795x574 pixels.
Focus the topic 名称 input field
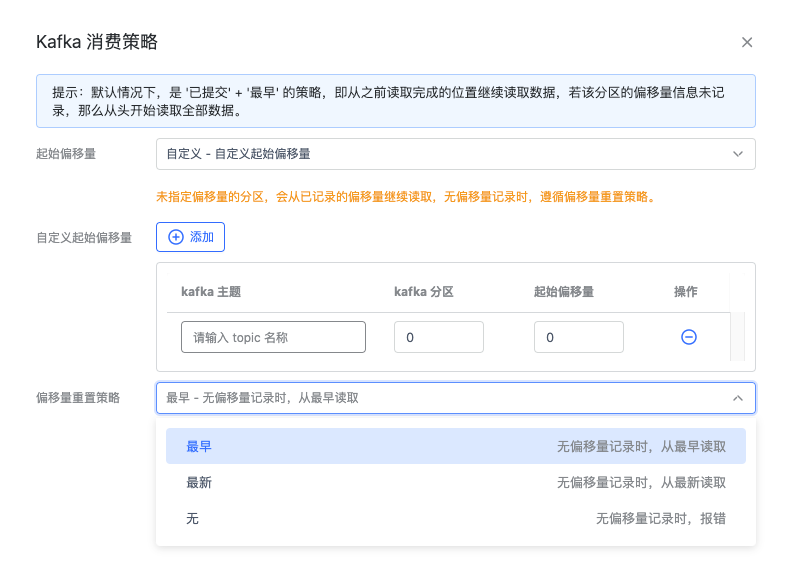point(273,337)
